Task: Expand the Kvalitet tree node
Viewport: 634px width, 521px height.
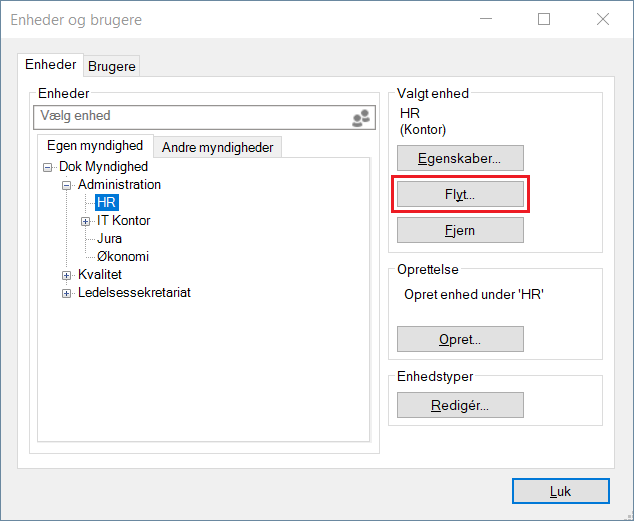Action: [67, 275]
